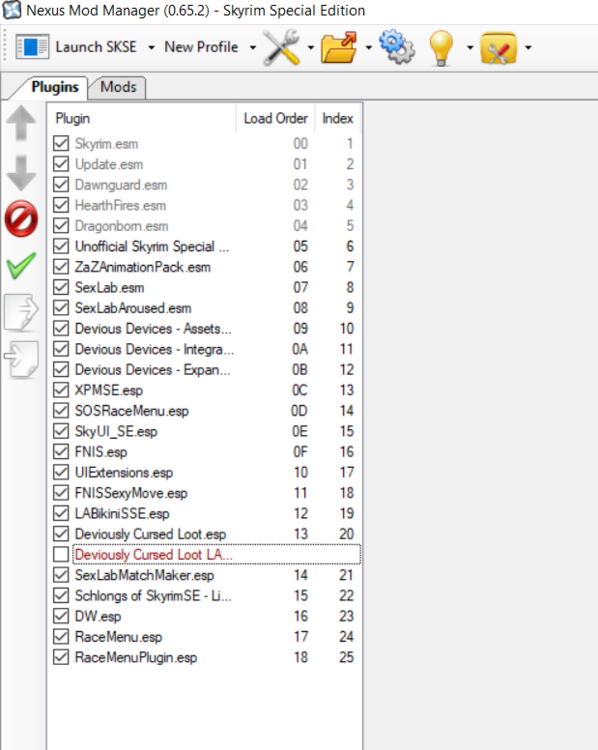598x750 pixels.
Task: Select Unofficial Skyrim Special plugin row
Action: tap(205, 246)
